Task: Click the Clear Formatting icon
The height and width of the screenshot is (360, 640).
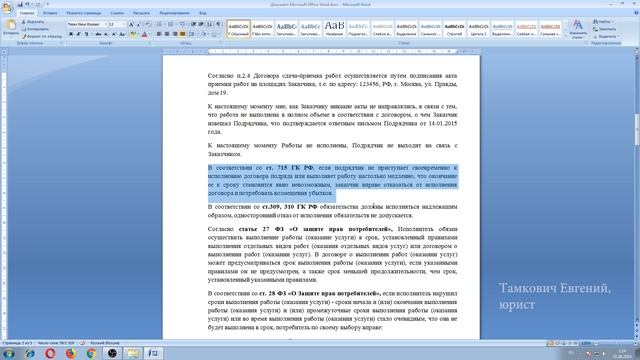Action: [147, 24]
